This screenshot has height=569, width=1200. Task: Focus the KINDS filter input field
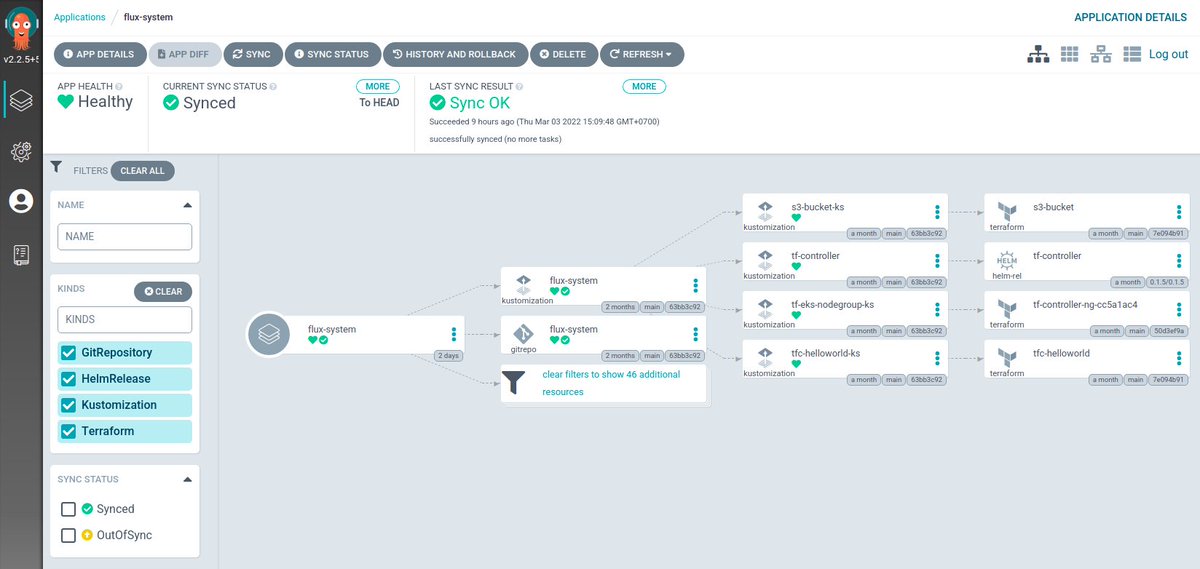tap(124, 320)
